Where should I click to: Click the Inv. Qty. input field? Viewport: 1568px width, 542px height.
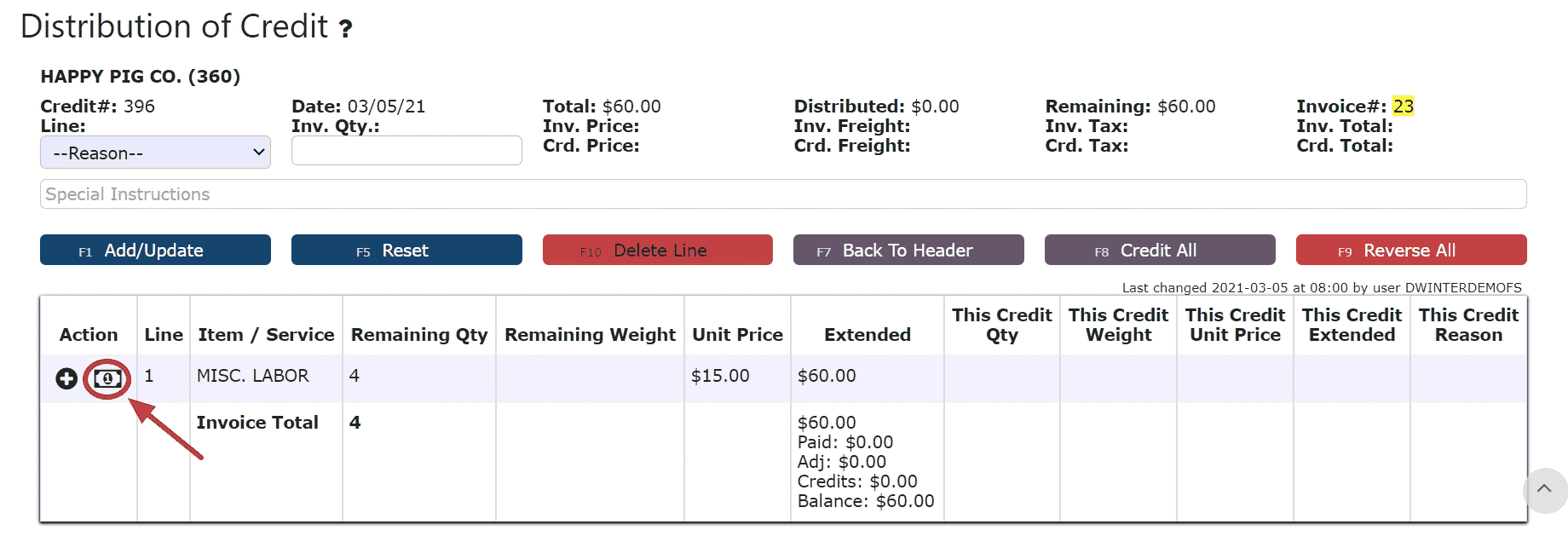(406, 151)
